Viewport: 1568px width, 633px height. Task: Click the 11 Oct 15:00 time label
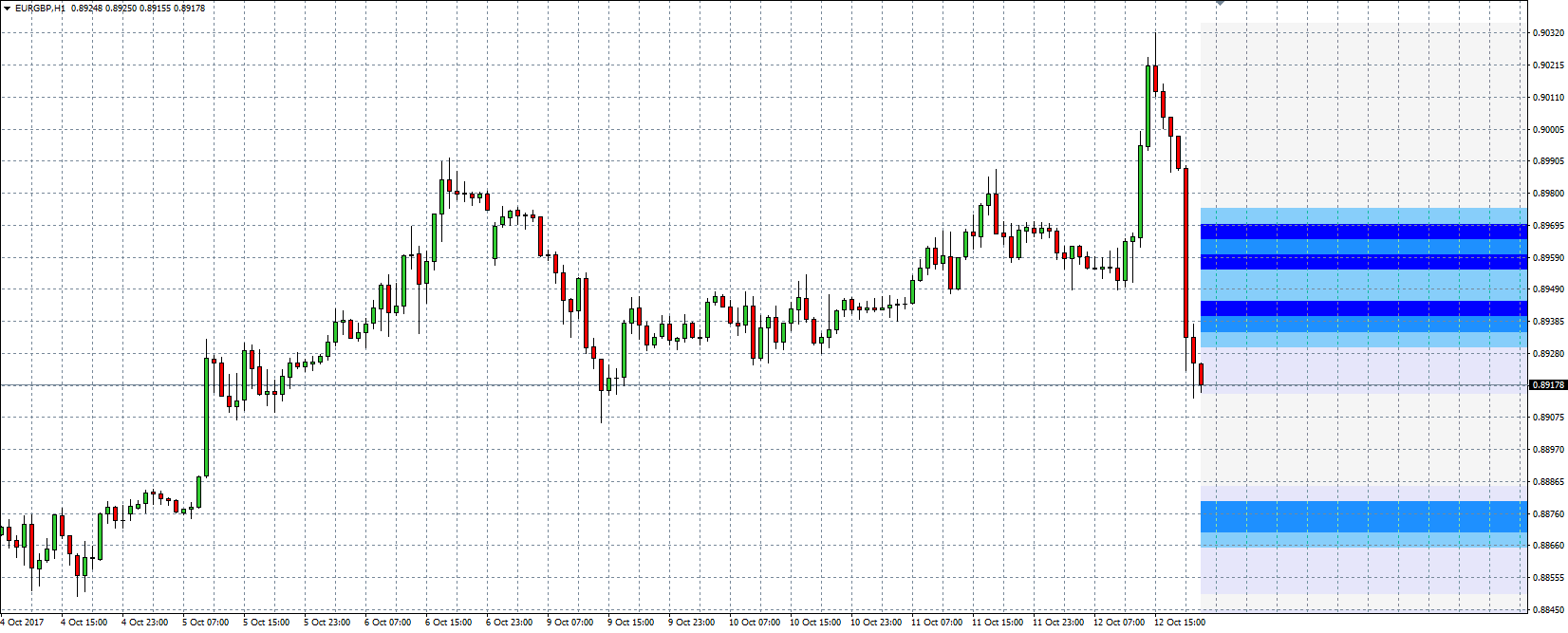pos(998,623)
